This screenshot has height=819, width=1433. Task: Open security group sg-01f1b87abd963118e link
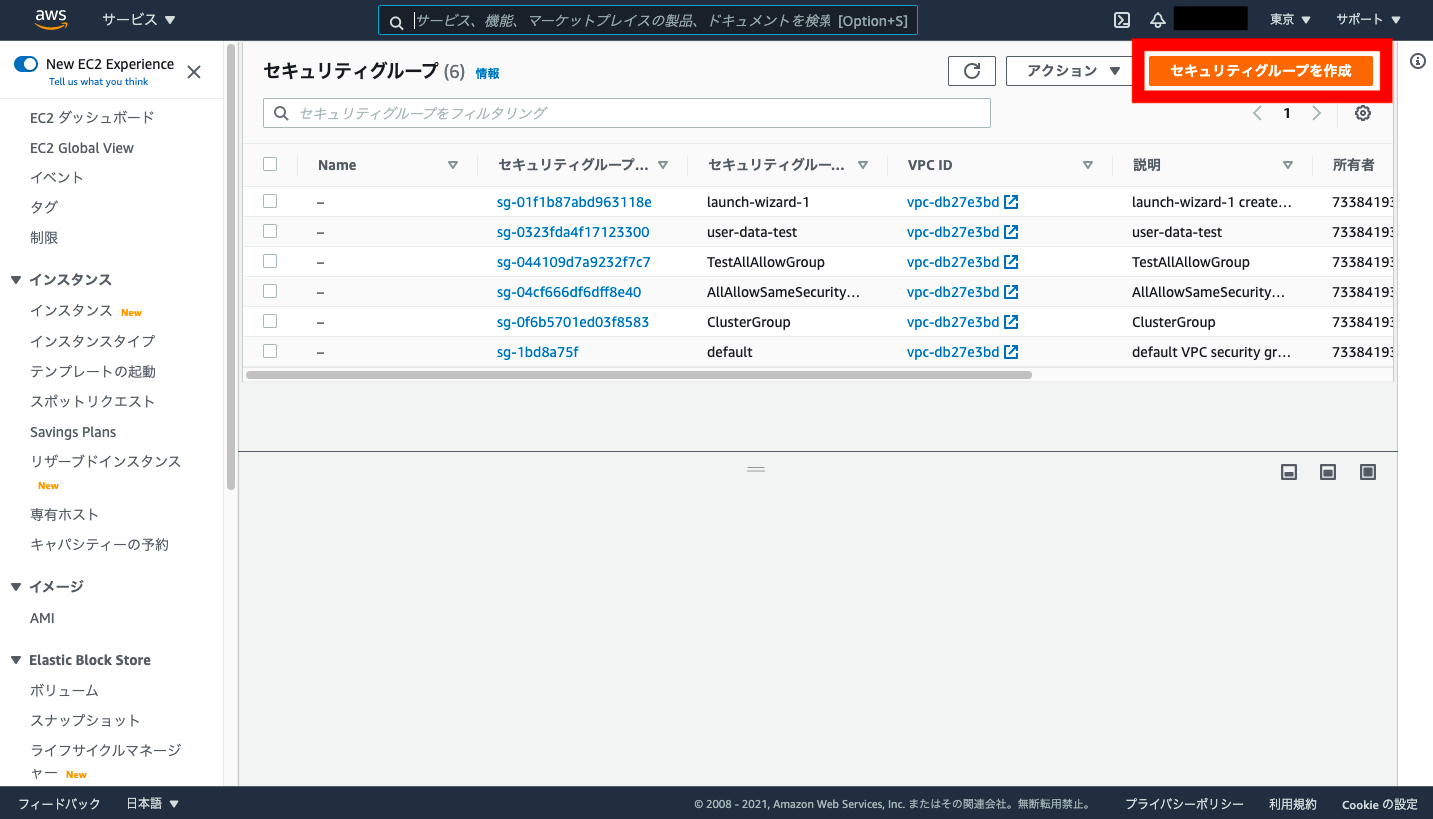574,202
